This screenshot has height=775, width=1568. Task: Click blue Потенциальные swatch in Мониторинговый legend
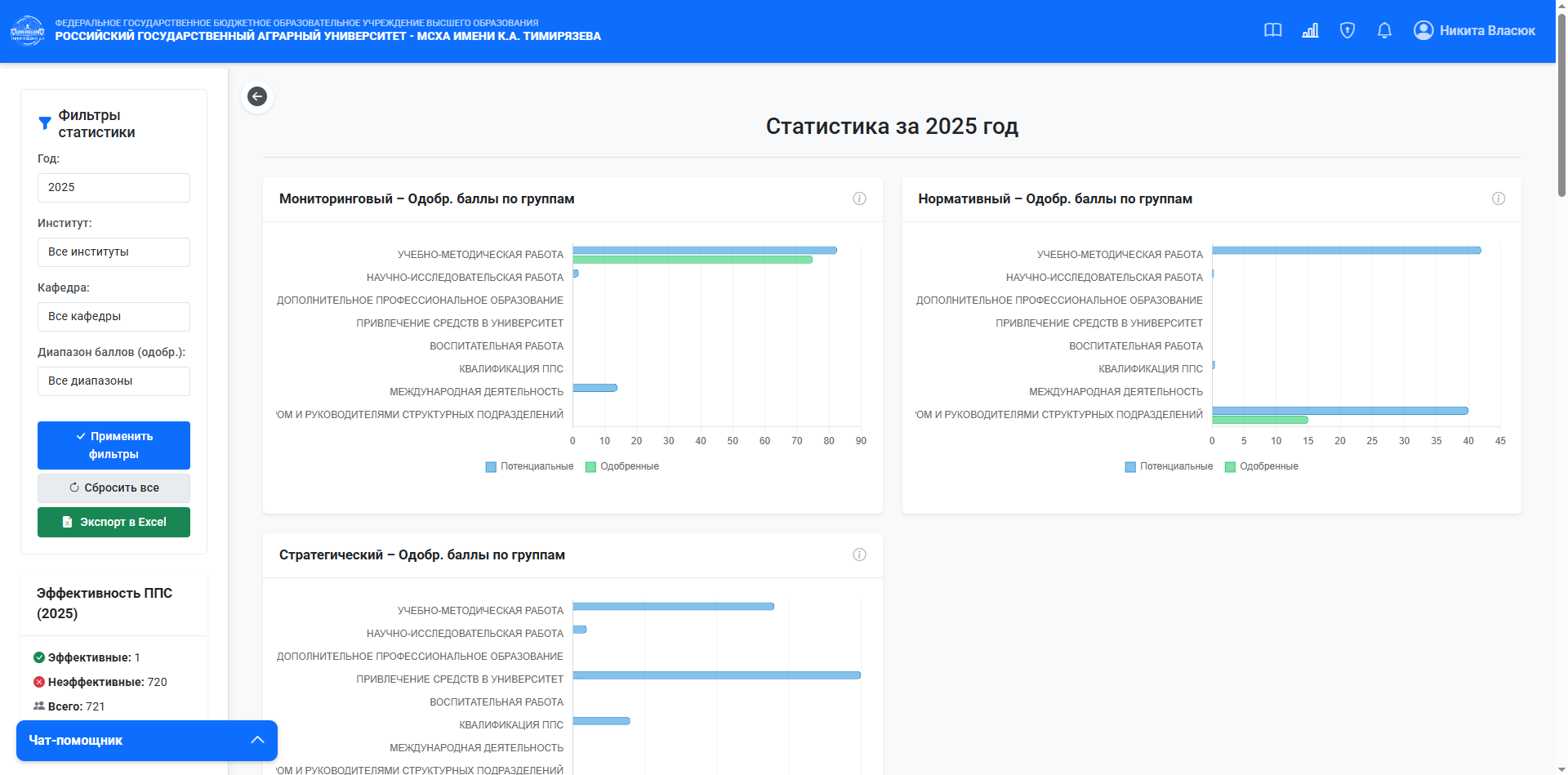[491, 467]
